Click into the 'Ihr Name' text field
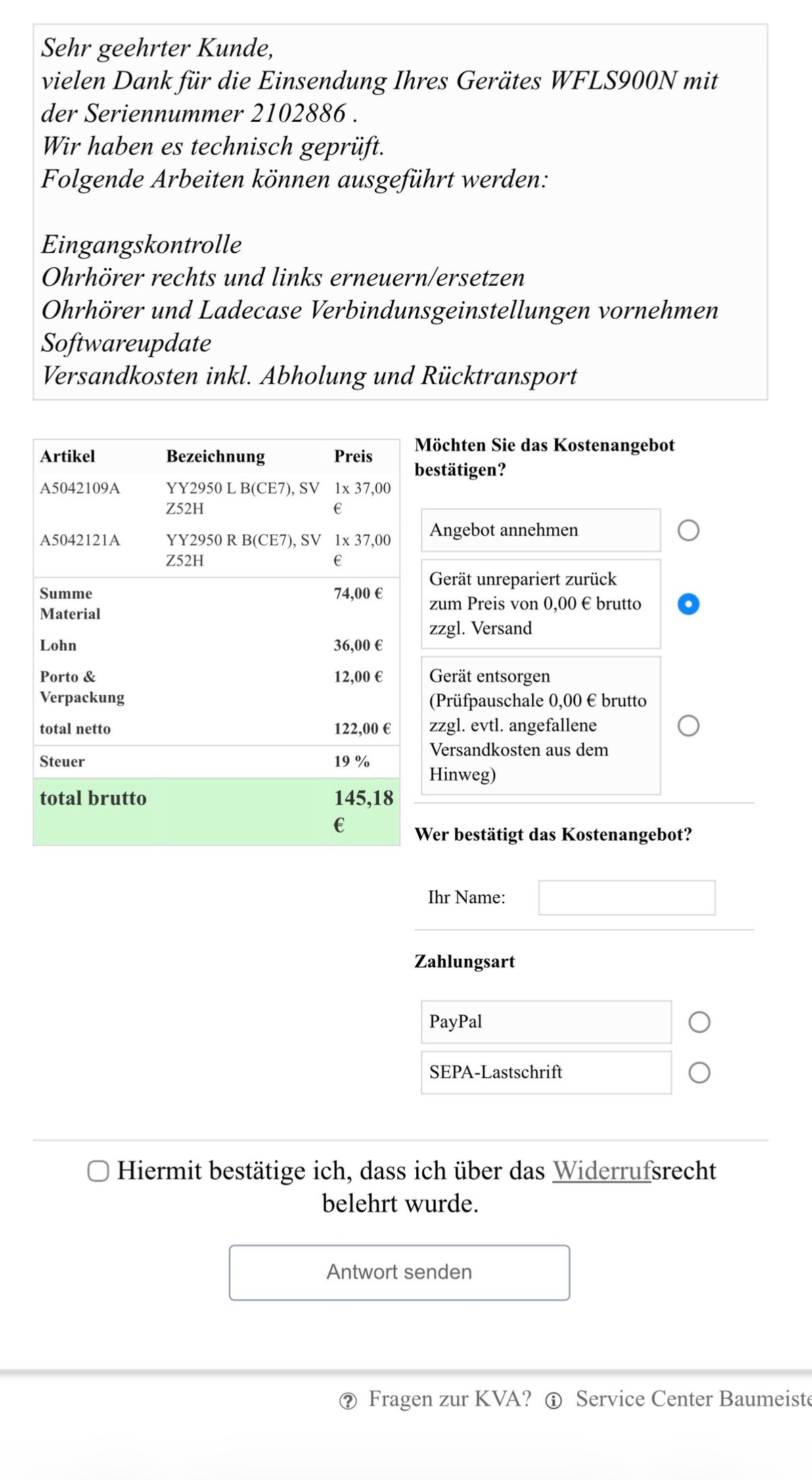 point(627,898)
